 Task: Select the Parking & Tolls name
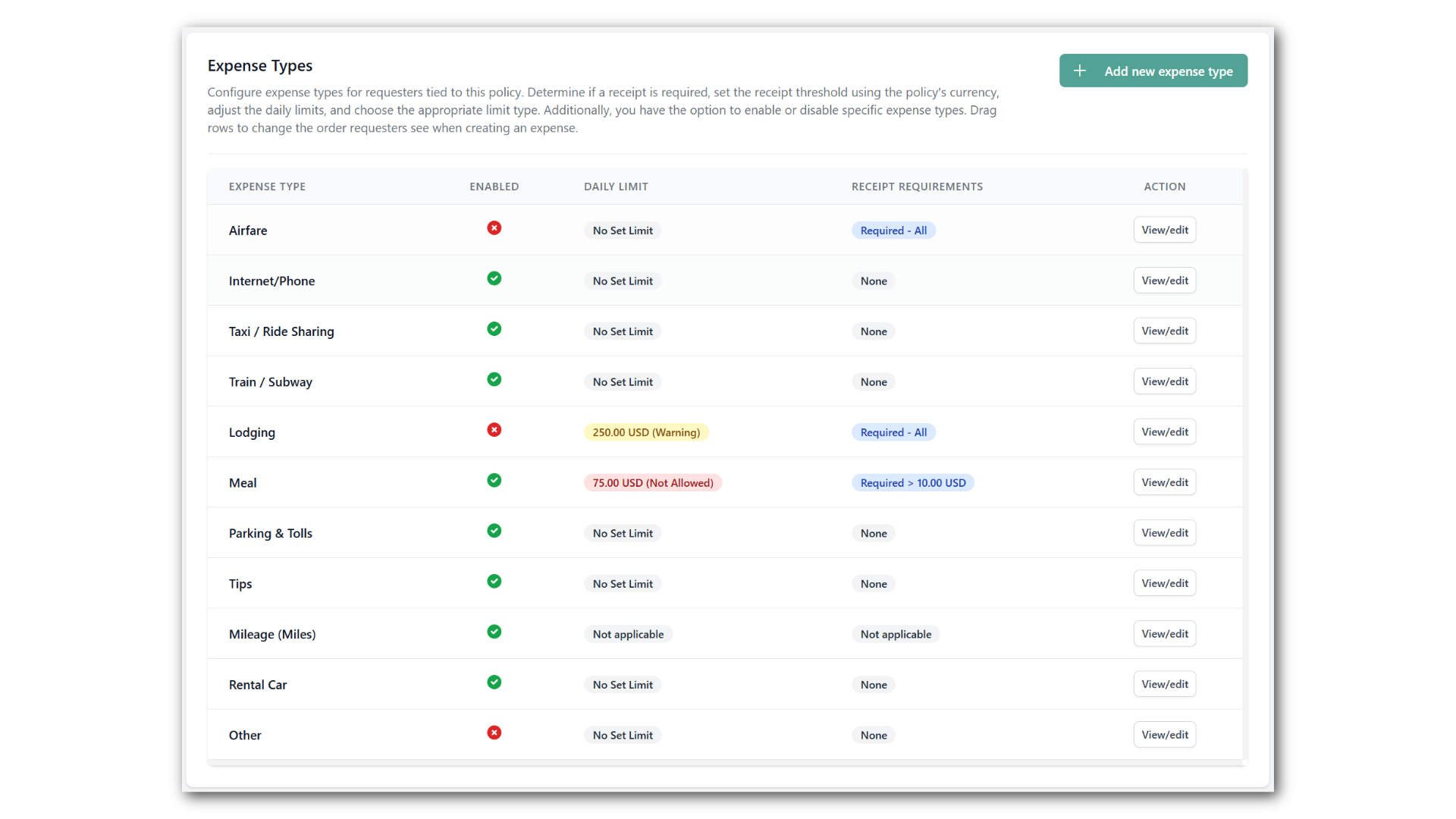271,533
